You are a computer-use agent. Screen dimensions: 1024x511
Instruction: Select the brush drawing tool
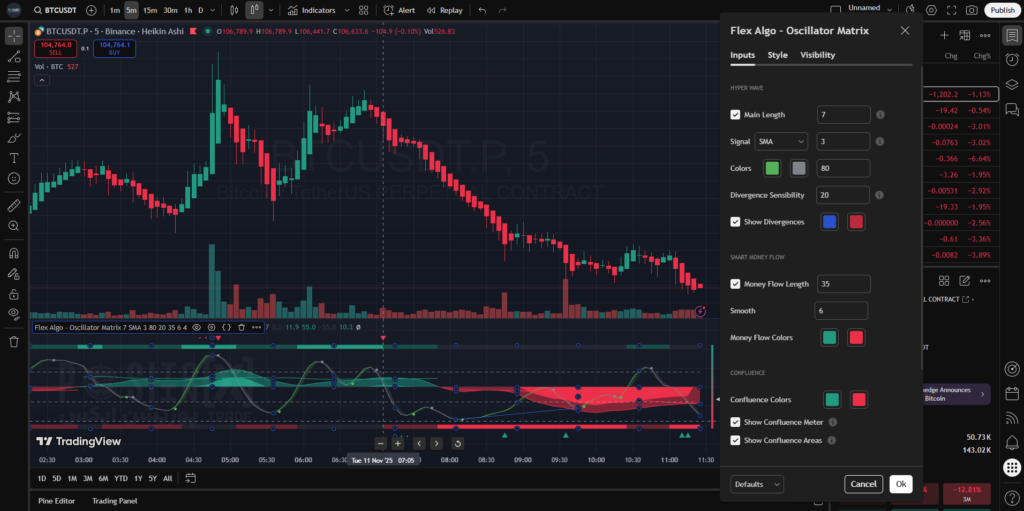point(14,138)
